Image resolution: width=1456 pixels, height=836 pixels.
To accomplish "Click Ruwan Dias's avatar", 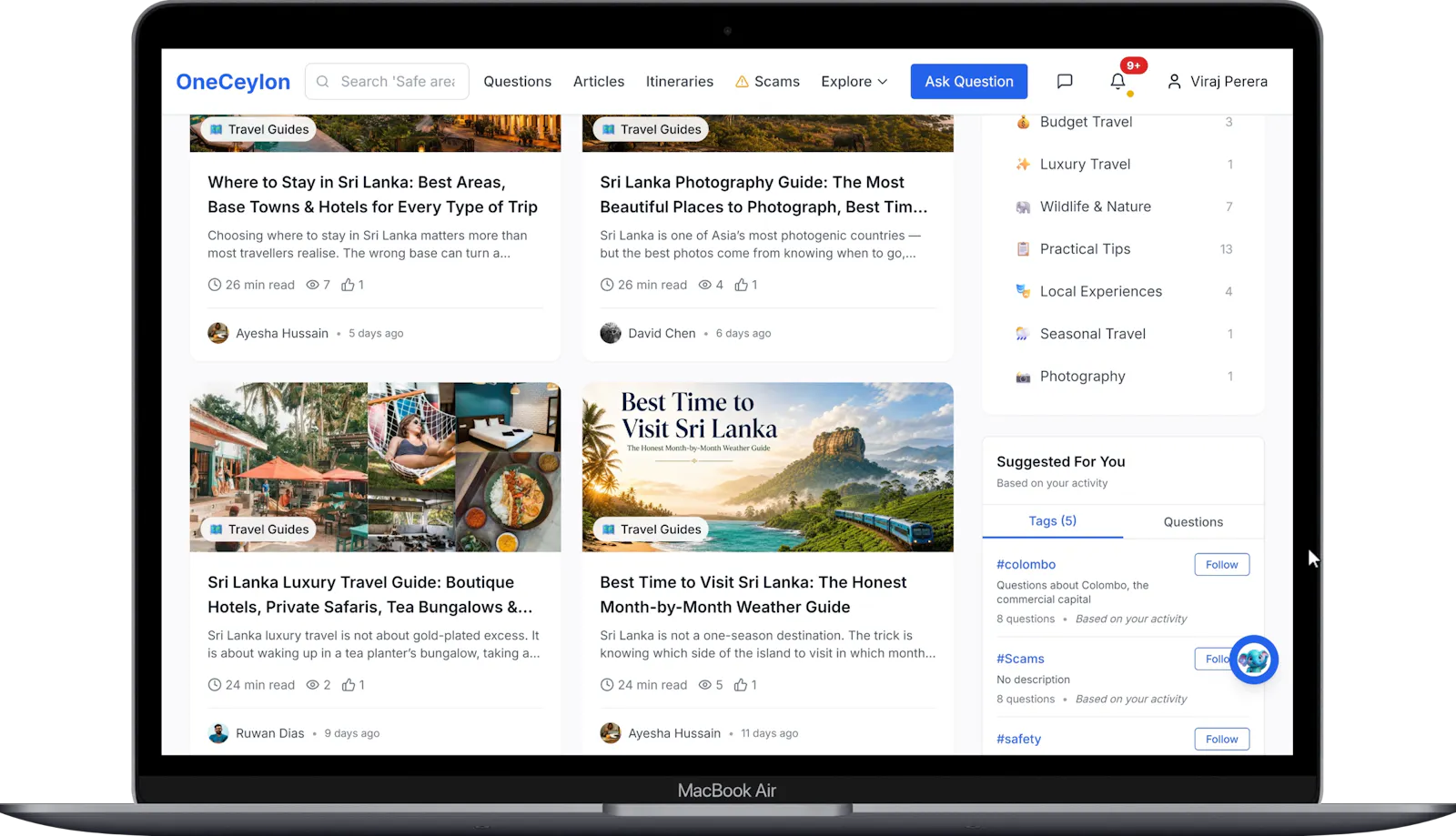I will (218, 733).
